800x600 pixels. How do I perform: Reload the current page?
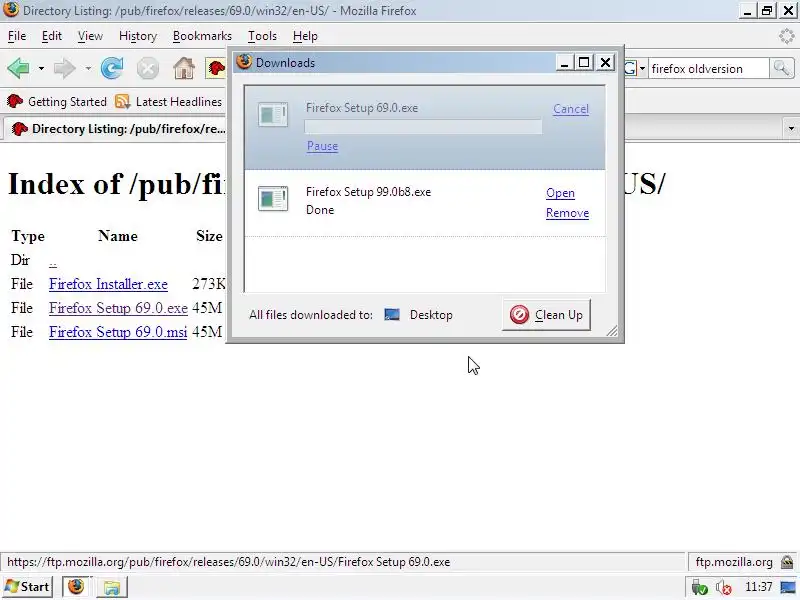point(112,68)
